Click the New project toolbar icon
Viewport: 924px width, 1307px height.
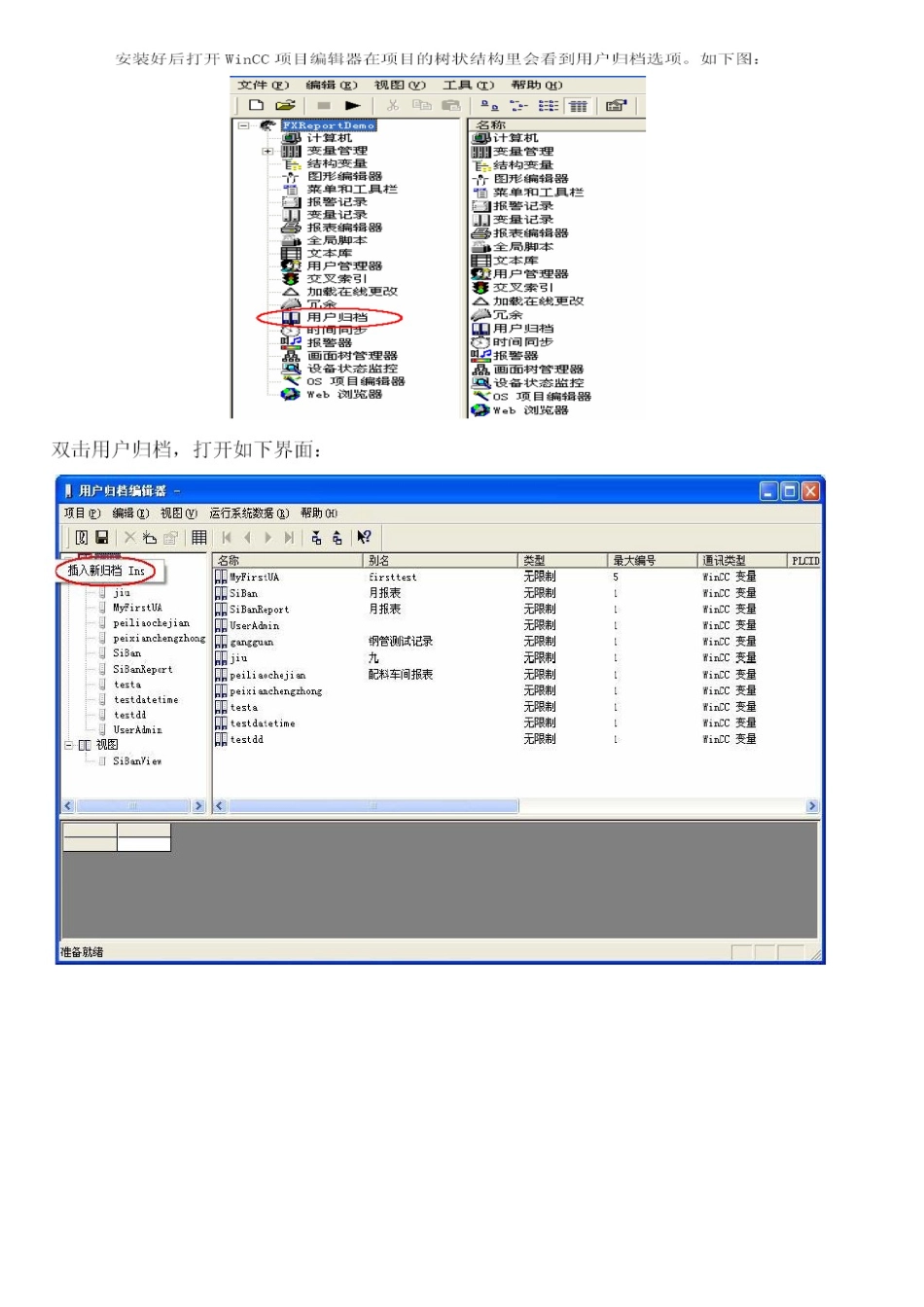[256, 105]
